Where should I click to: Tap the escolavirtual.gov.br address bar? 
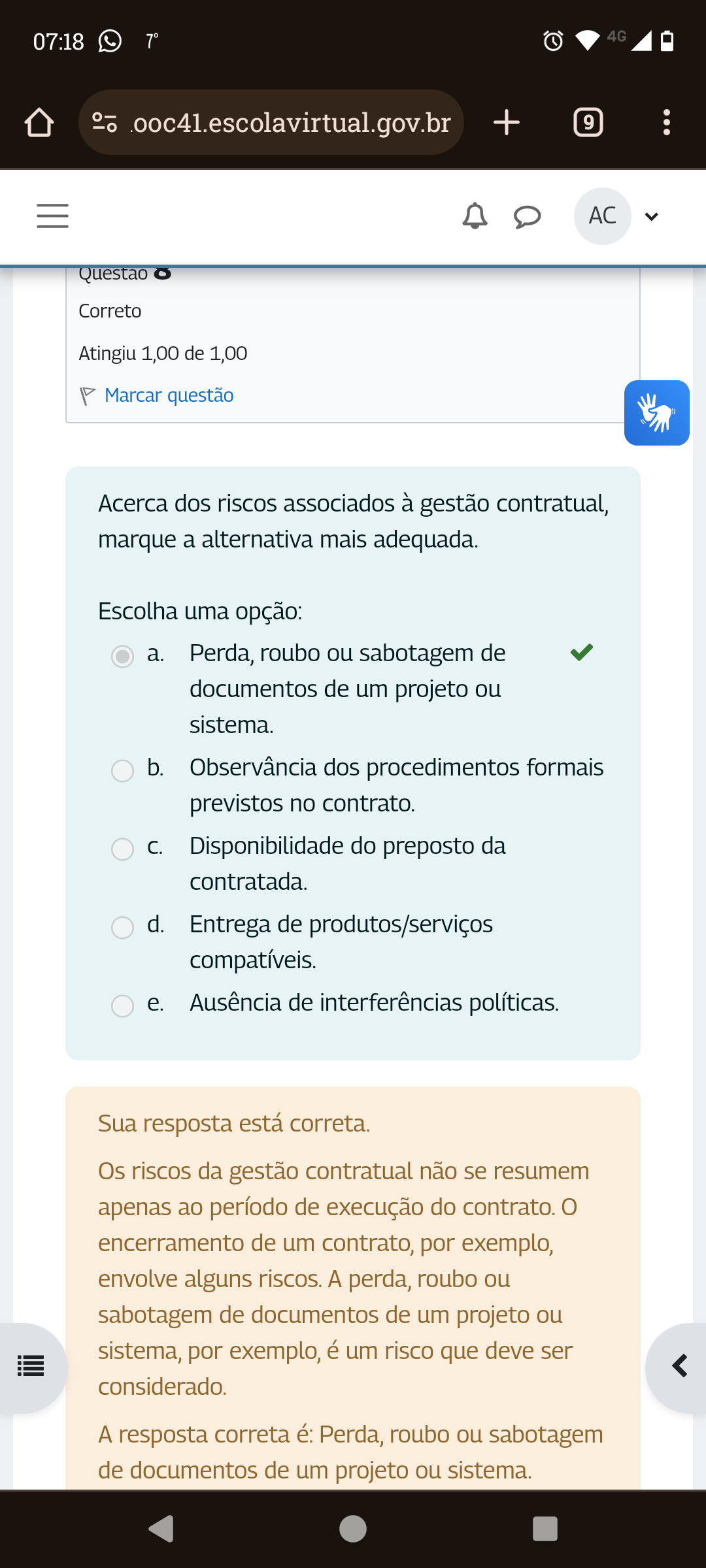[291, 123]
